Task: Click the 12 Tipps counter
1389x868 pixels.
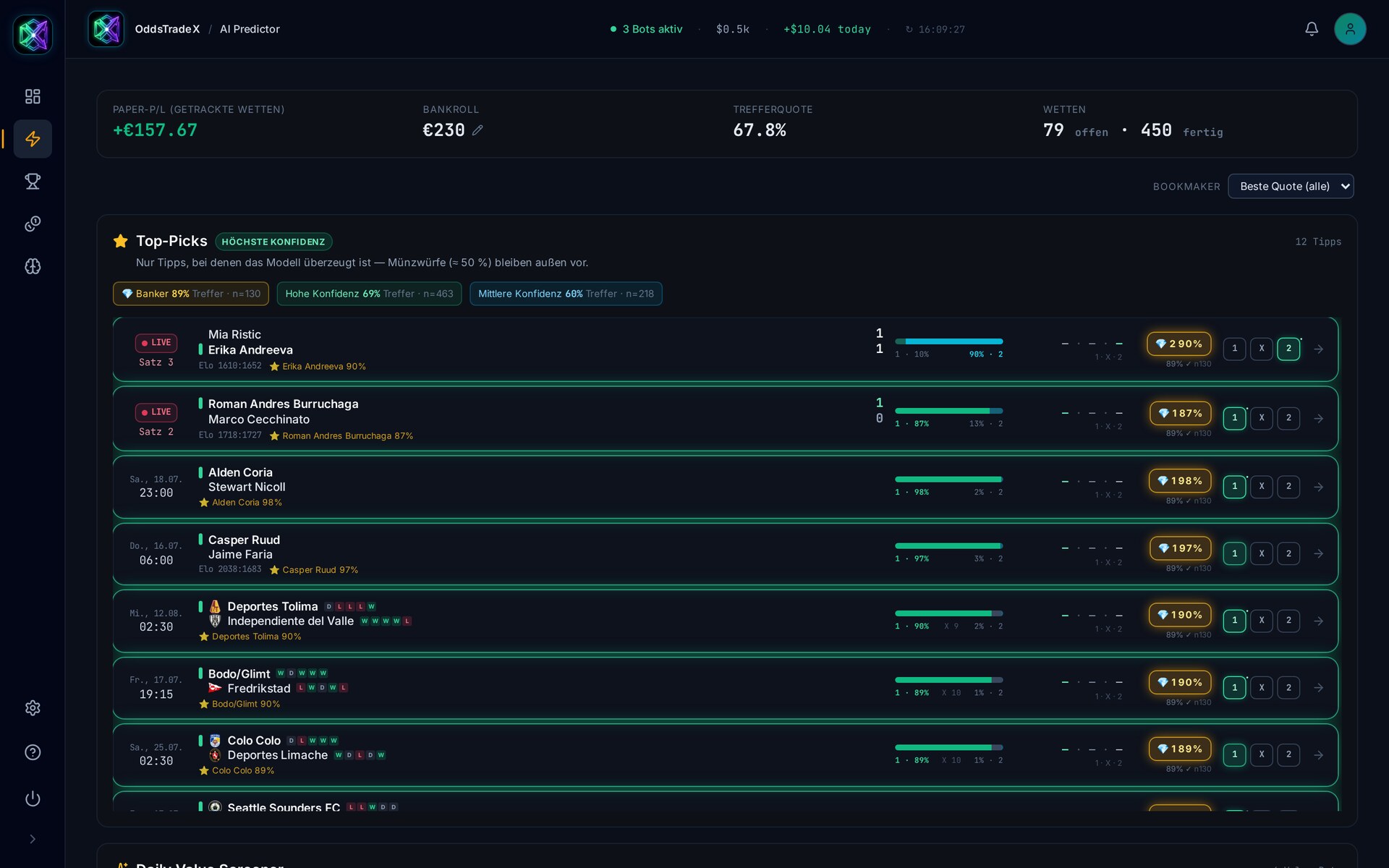Action: 1318,242
